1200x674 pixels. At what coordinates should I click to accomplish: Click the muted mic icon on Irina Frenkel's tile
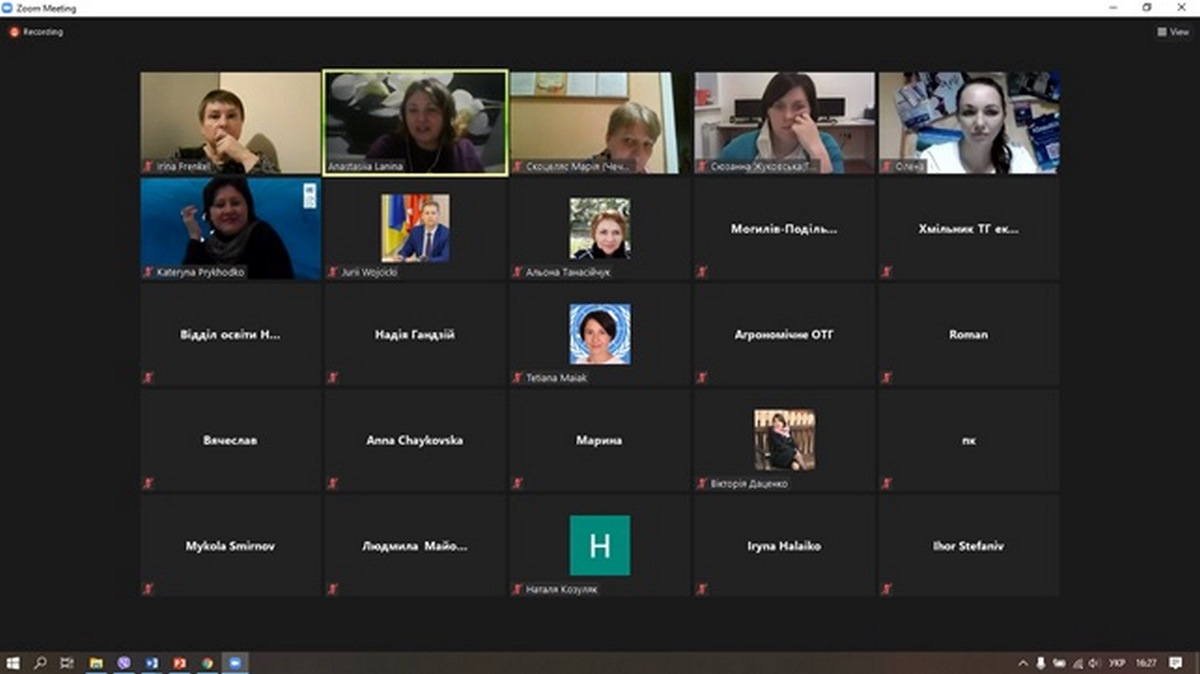pos(148,167)
